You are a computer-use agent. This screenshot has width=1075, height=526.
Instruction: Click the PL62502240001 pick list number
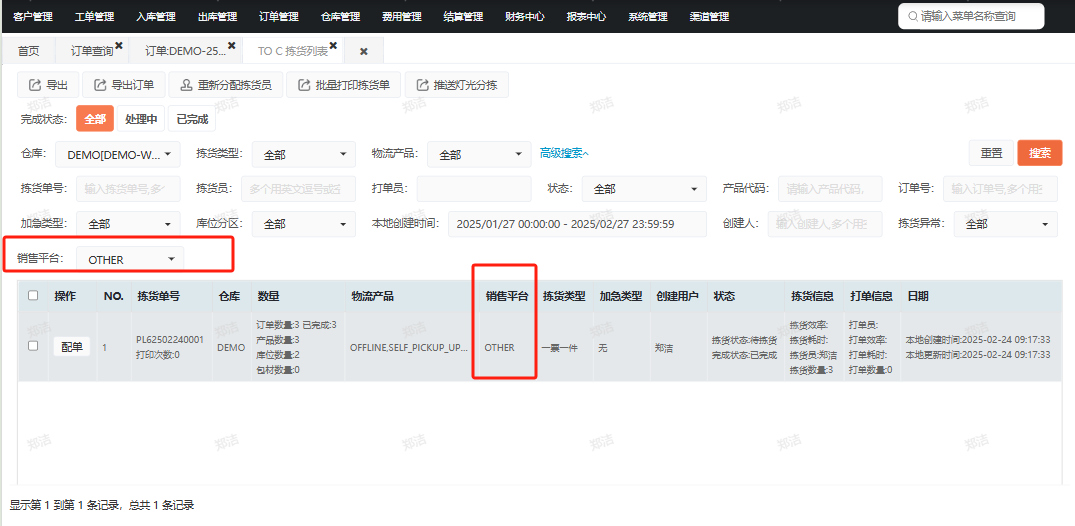tap(170, 339)
